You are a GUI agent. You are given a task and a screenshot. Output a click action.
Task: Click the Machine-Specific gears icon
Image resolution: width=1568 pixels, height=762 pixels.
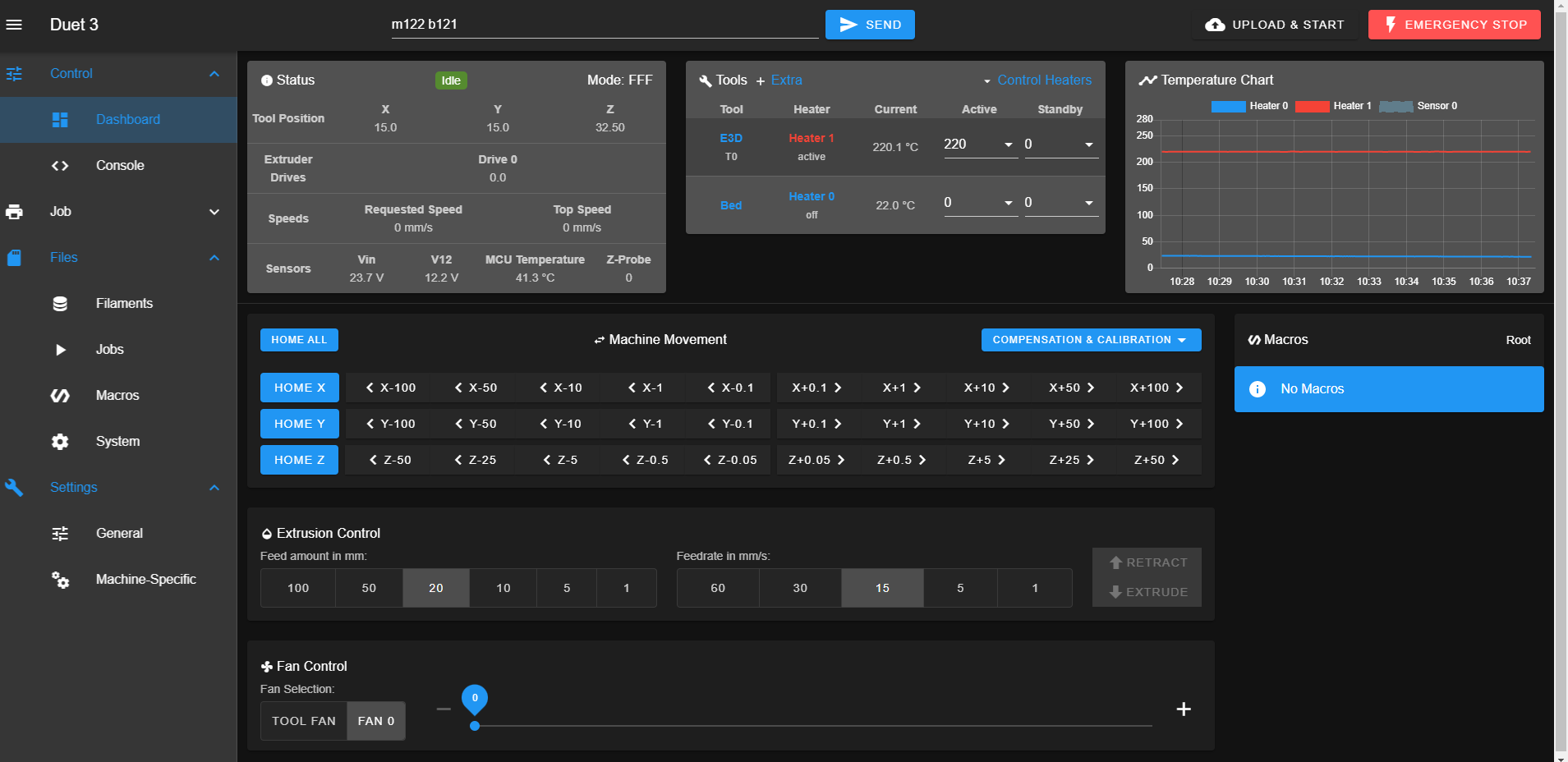[x=60, y=580]
